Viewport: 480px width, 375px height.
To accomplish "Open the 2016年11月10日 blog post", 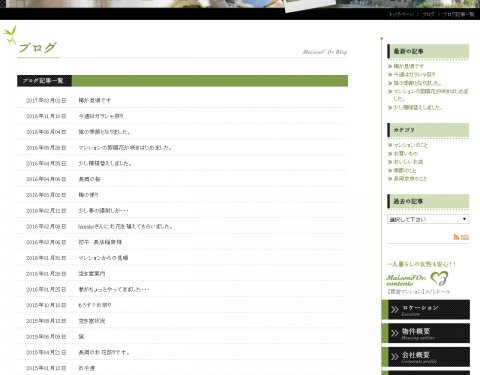I will (x=101, y=116).
